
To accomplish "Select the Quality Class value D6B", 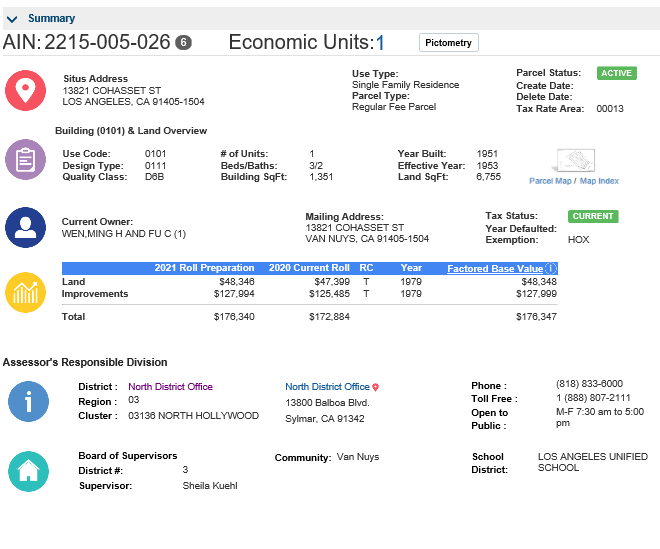I will point(154,177).
